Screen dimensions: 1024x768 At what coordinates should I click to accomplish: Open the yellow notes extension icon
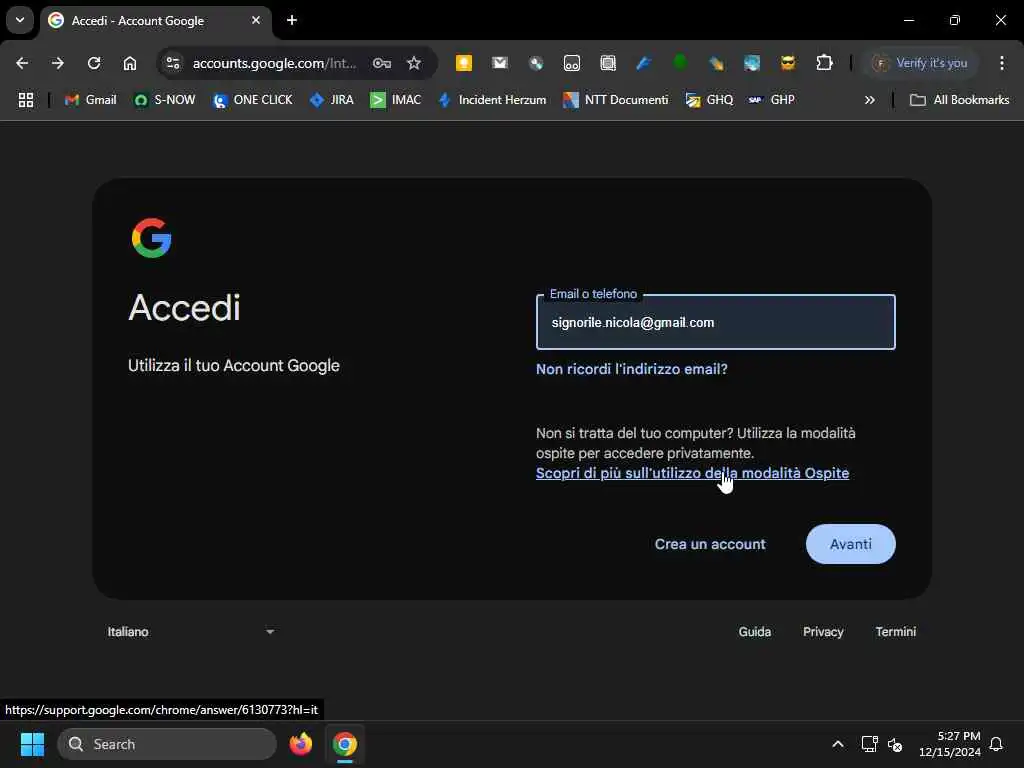(x=464, y=63)
